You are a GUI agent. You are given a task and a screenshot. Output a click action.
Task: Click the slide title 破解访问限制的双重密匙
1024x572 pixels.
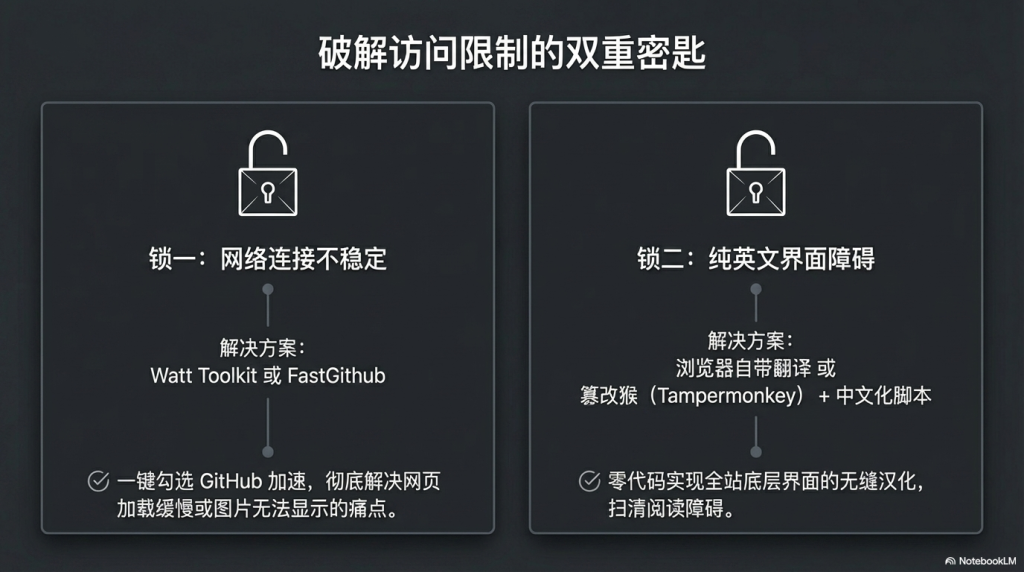512,53
